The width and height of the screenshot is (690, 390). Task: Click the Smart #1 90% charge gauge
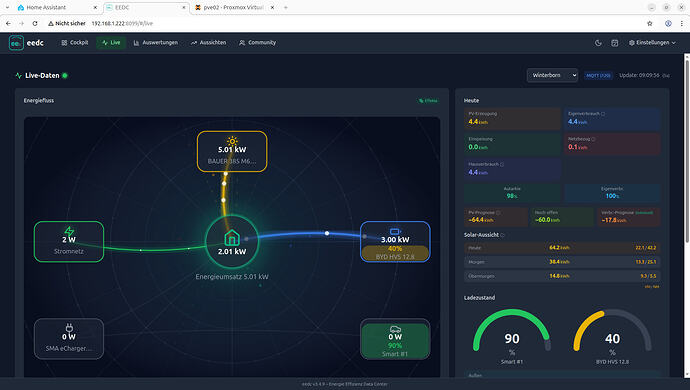coord(512,336)
